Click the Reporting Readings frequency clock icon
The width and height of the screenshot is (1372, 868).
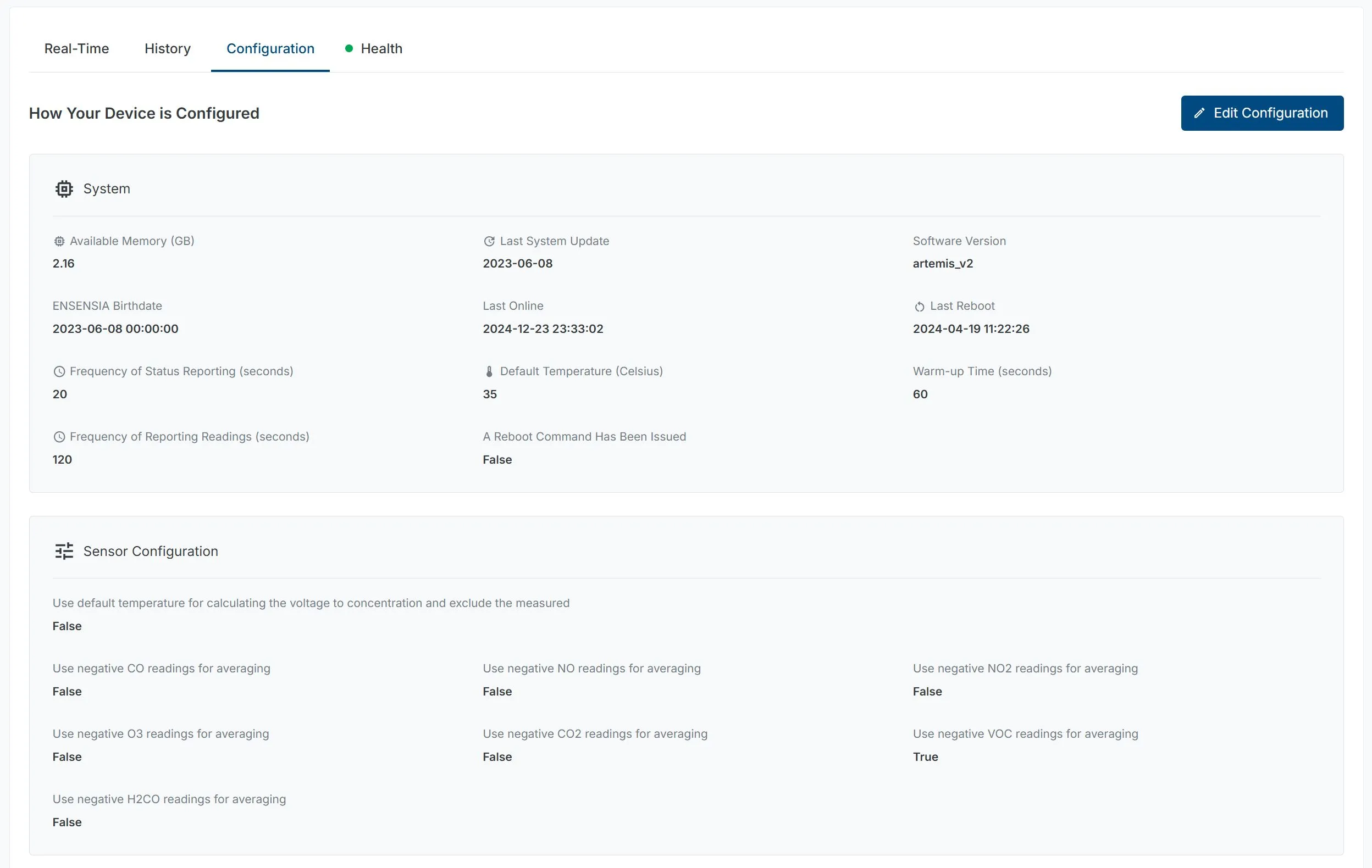59,437
